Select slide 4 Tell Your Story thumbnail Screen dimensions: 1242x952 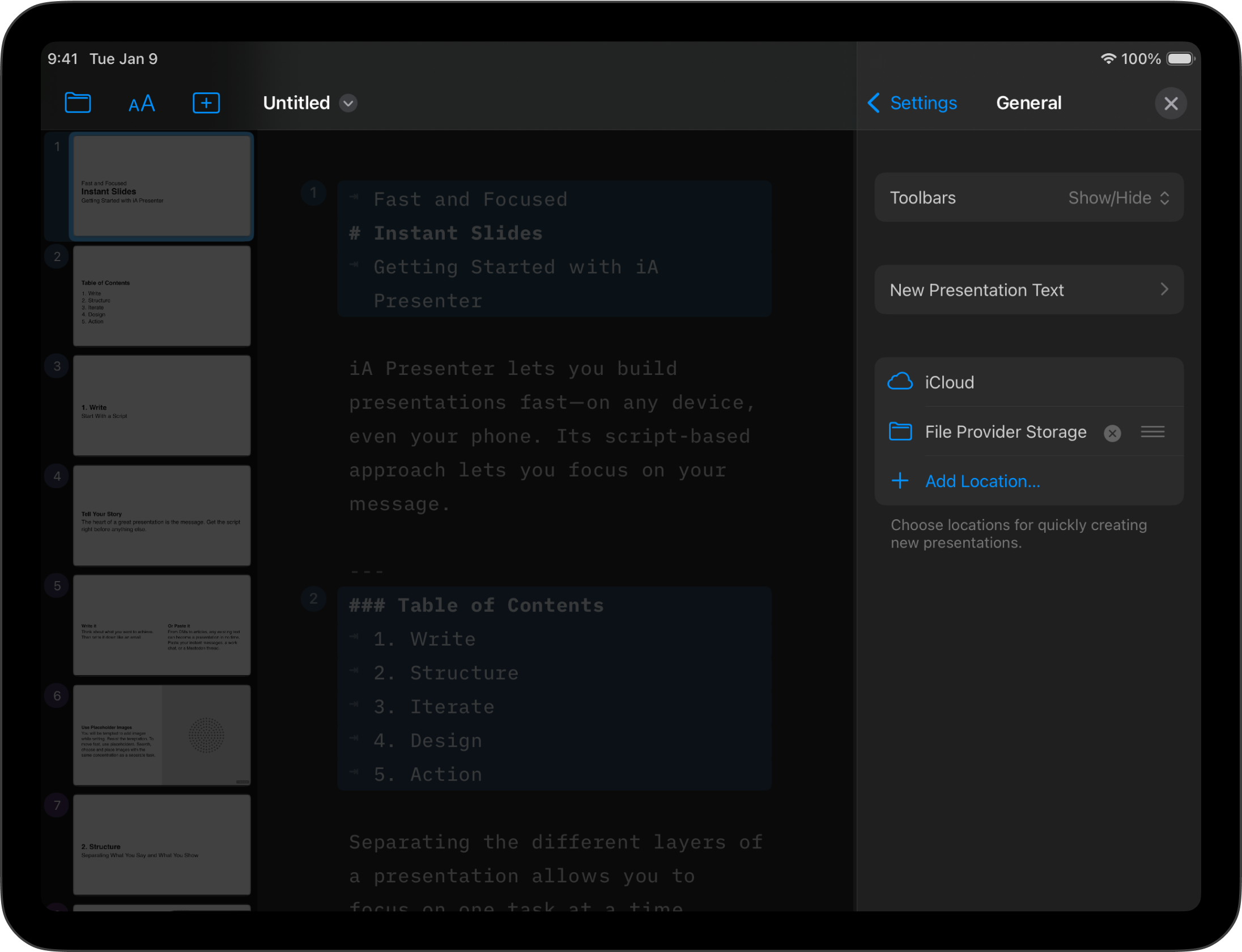(161, 516)
